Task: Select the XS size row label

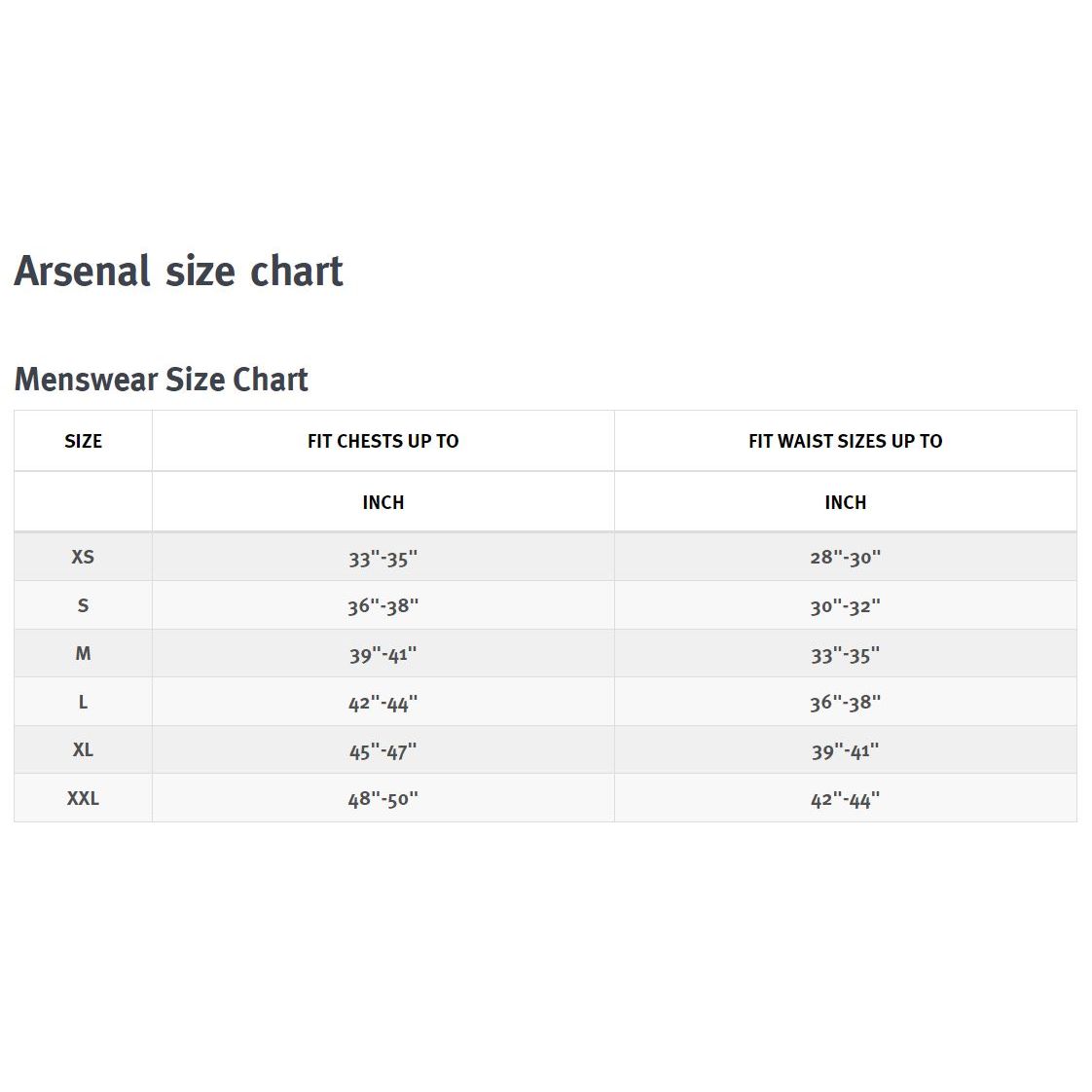Action: point(83,557)
